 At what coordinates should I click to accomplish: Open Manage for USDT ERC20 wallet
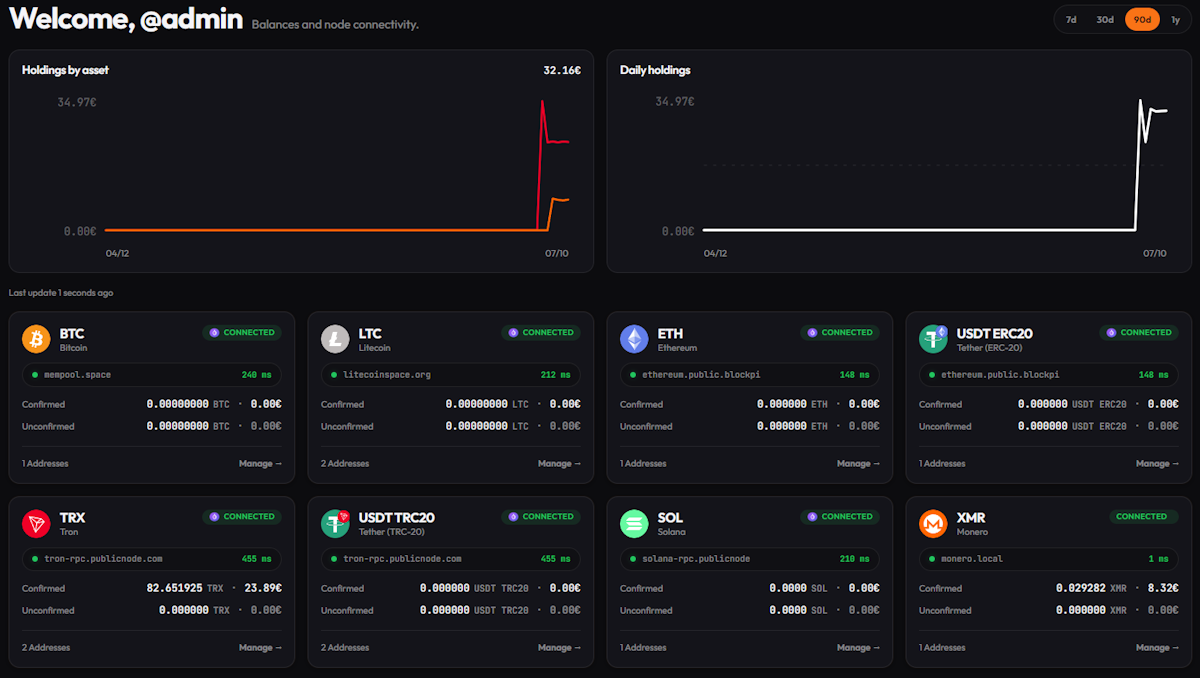coord(1157,463)
